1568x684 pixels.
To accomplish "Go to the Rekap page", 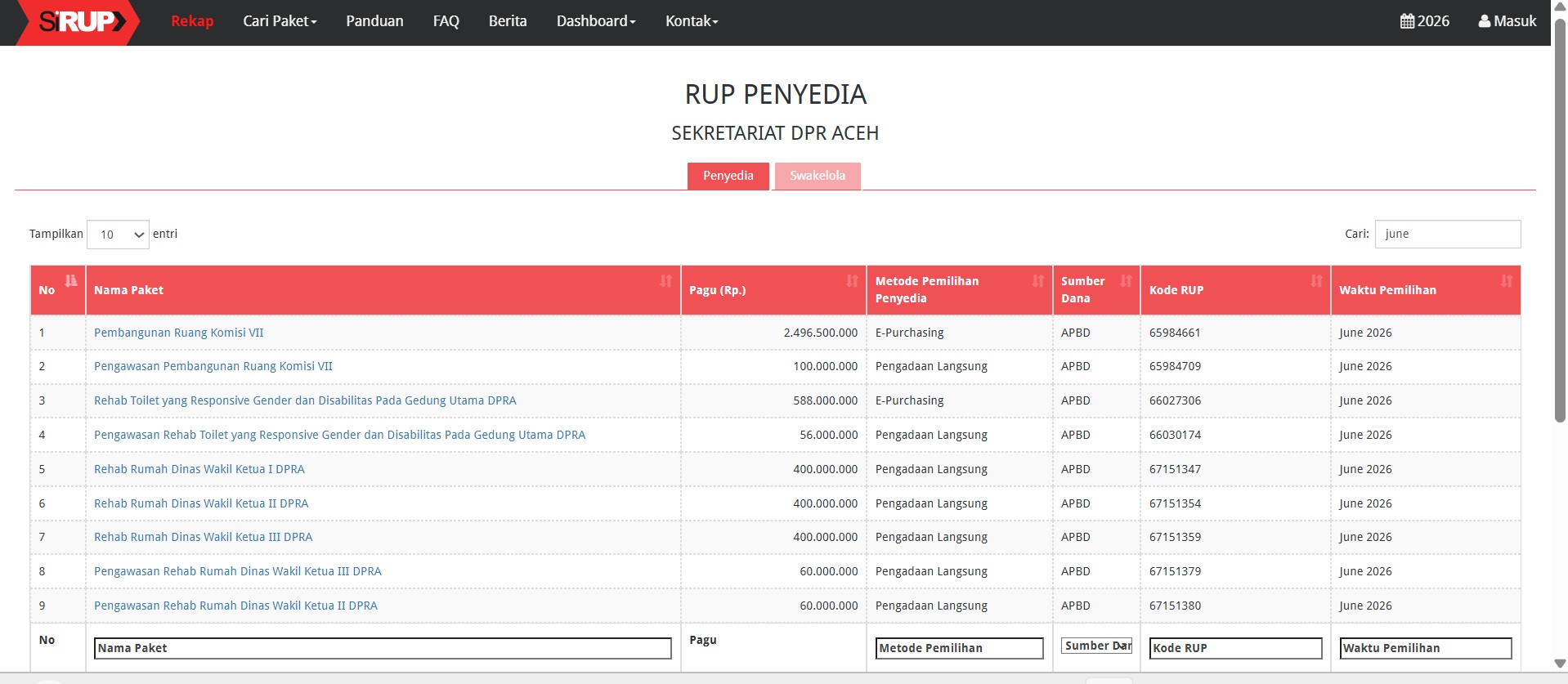I will (192, 21).
